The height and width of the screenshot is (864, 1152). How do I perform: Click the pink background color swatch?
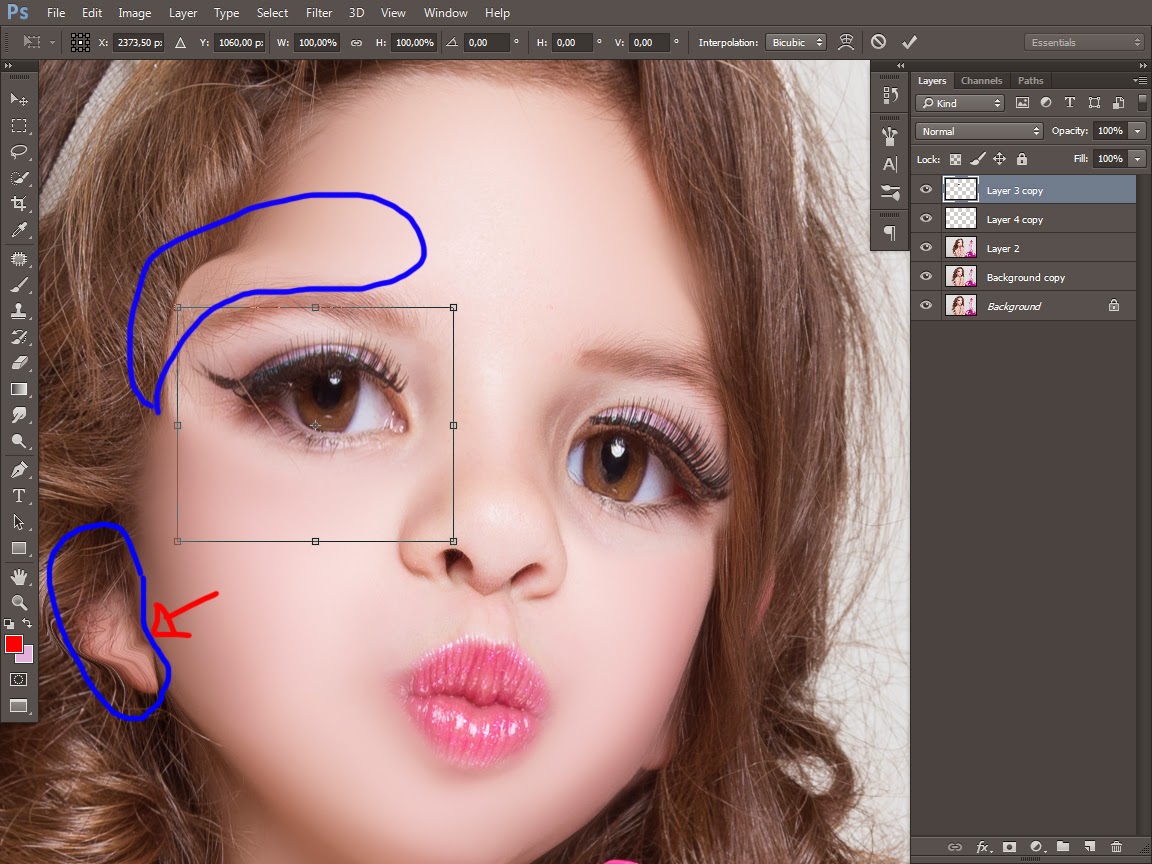coord(27,655)
